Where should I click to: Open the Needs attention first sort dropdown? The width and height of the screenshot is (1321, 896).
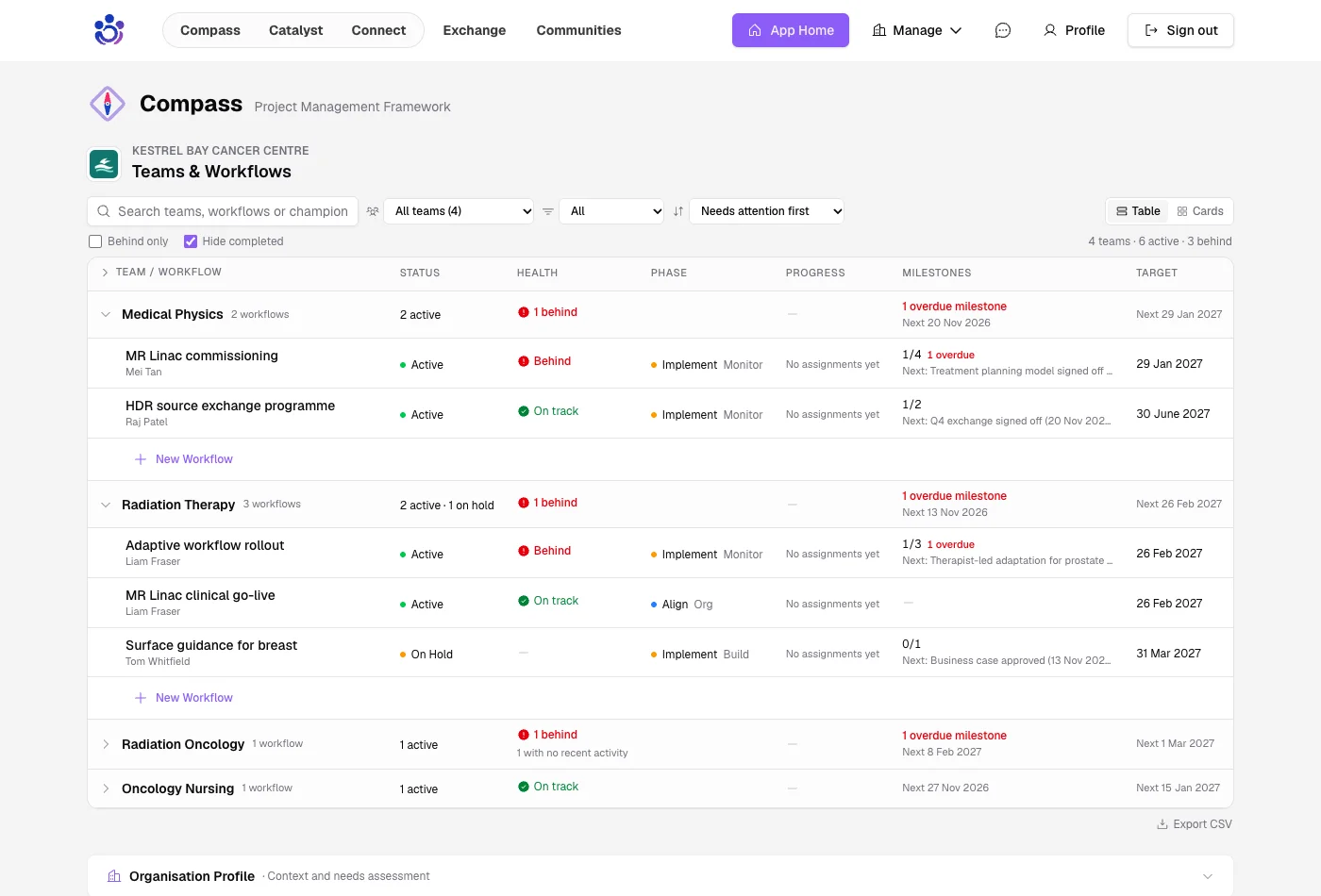point(767,211)
